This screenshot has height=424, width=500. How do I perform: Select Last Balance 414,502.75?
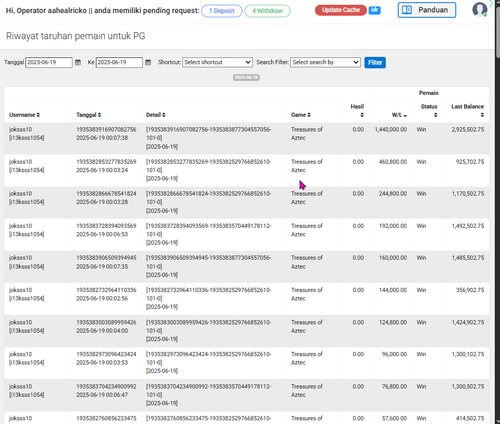470,418
